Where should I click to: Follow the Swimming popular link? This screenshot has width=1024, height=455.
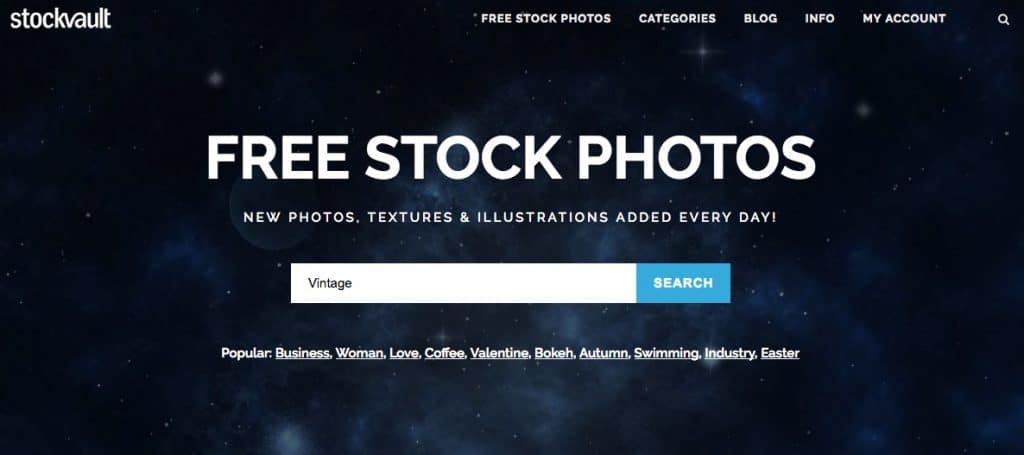(665, 353)
